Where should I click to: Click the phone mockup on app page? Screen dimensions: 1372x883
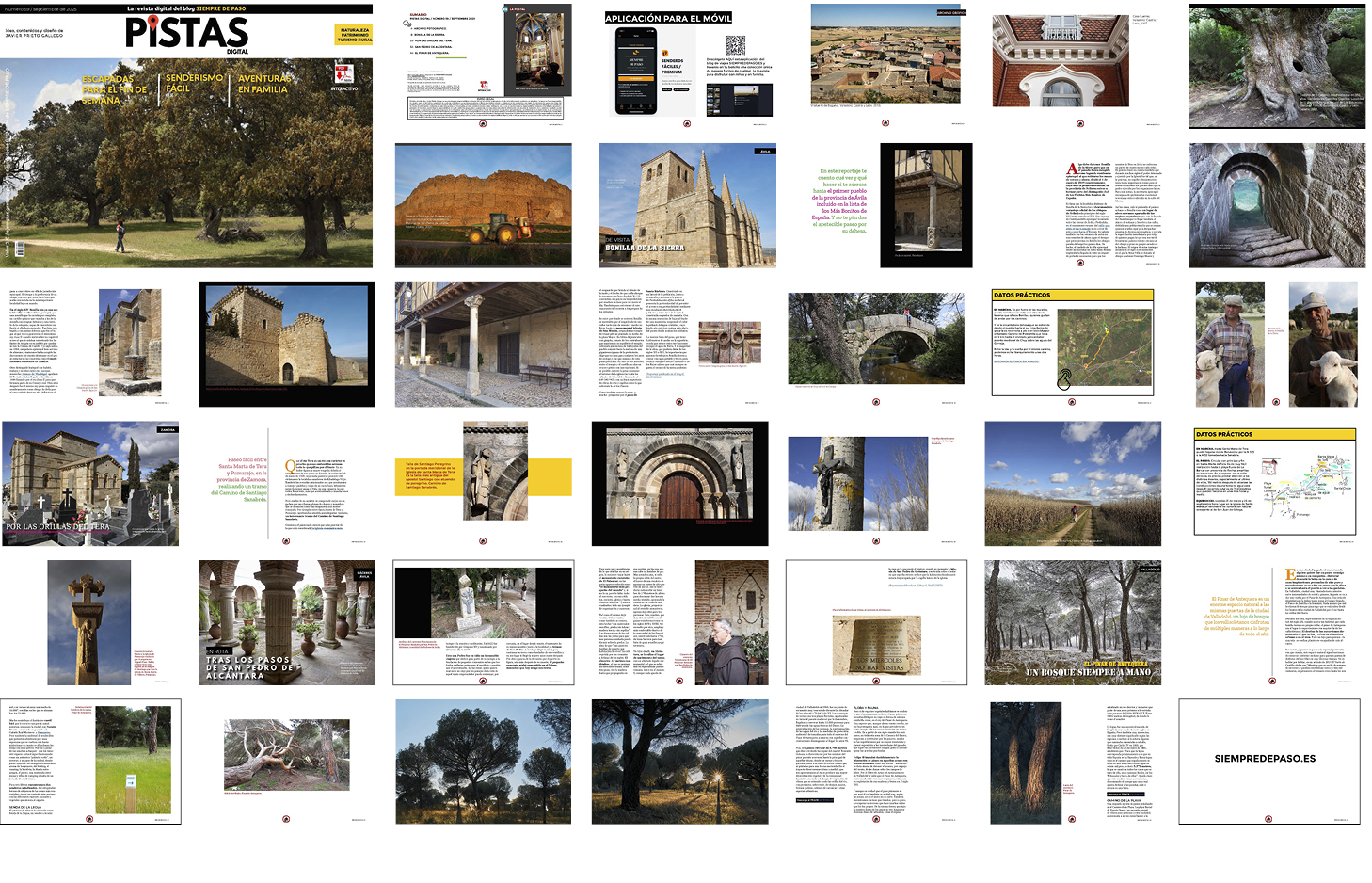[x=635, y=71]
